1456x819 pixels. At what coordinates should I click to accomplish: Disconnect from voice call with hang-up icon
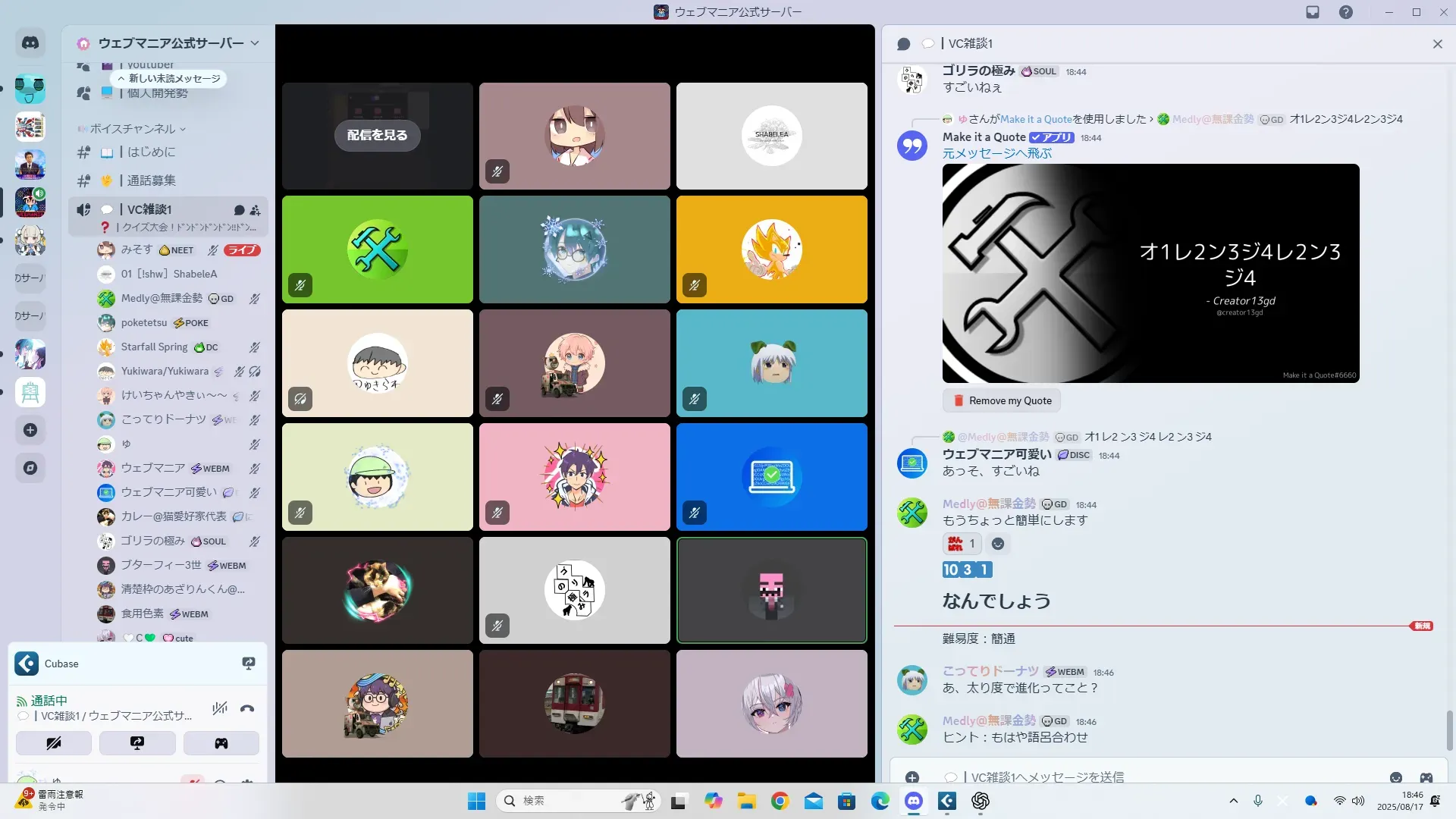[247, 708]
